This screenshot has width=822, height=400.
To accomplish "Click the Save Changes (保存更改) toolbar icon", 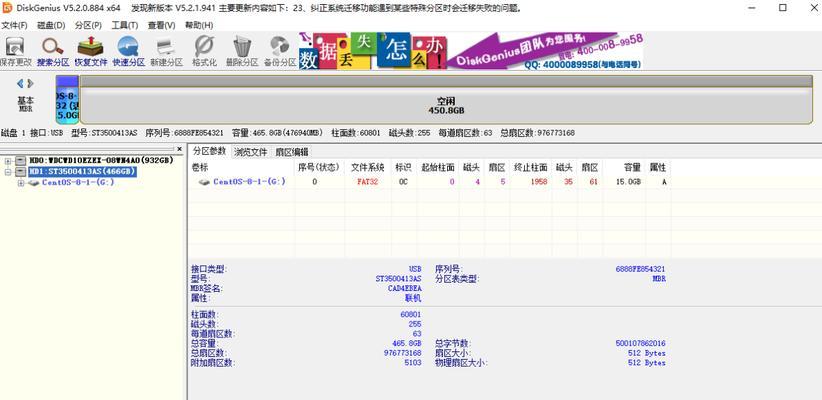I will 15,51.
